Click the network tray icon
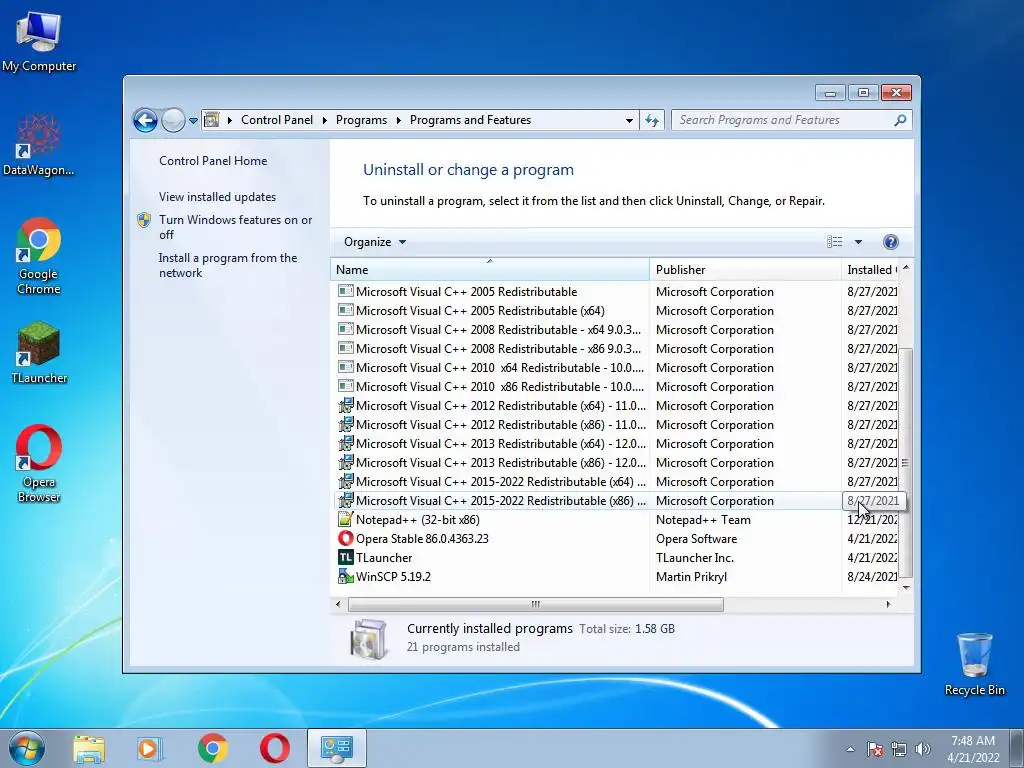Image resolution: width=1024 pixels, height=768 pixels. [899, 749]
